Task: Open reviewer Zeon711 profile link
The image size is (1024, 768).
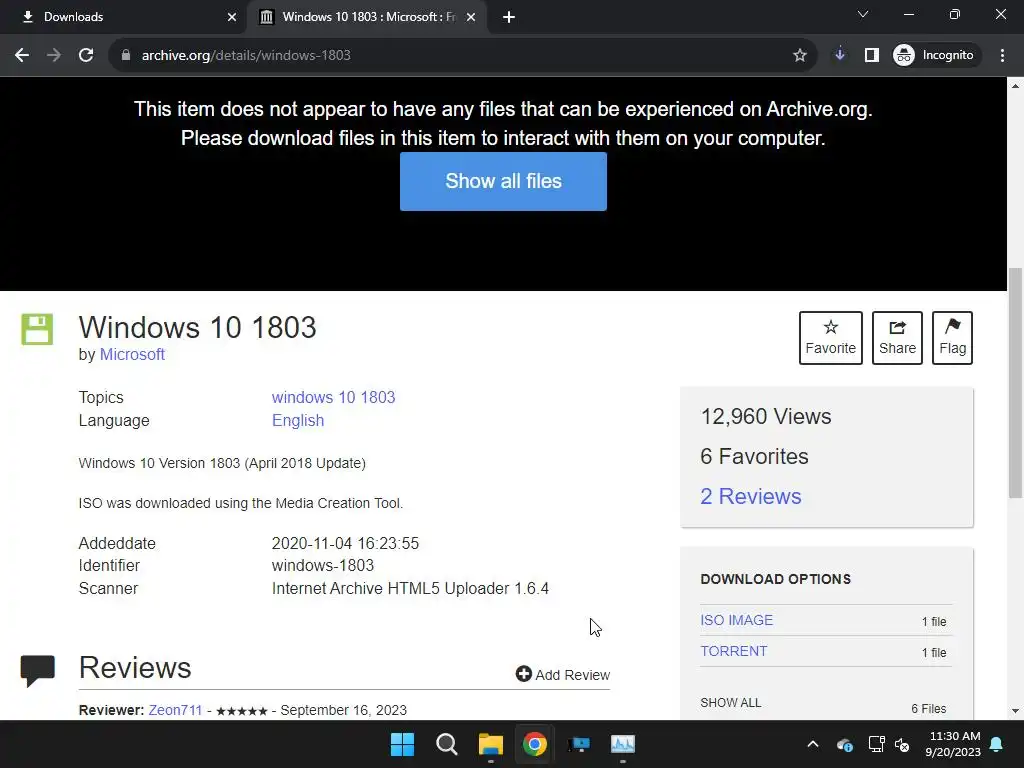Action: (175, 710)
